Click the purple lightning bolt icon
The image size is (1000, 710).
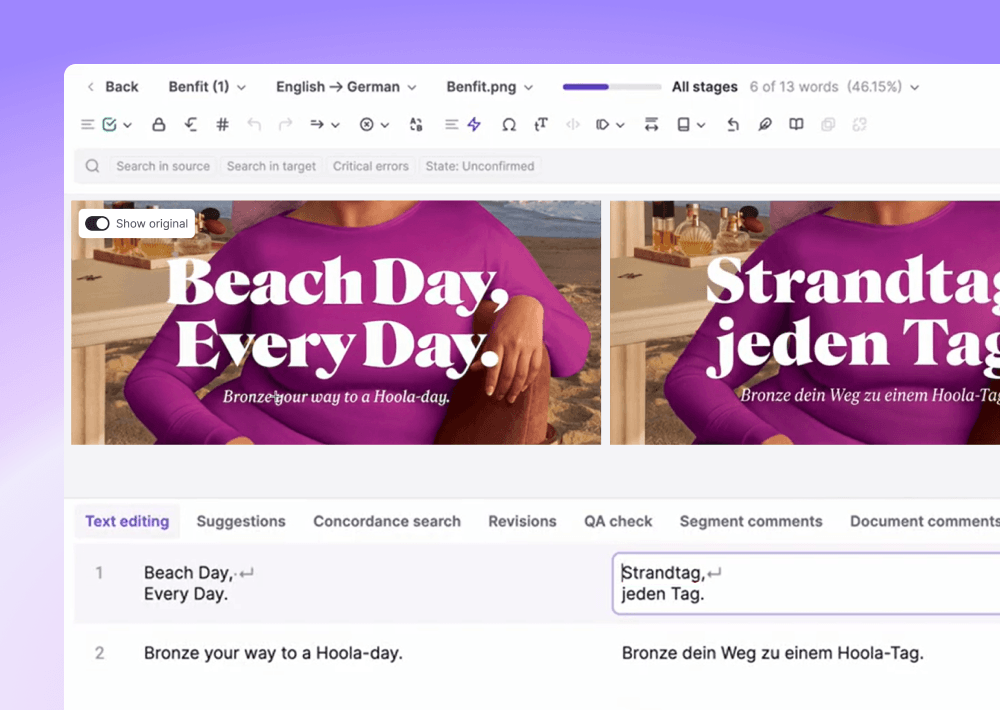(x=474, y=125)
